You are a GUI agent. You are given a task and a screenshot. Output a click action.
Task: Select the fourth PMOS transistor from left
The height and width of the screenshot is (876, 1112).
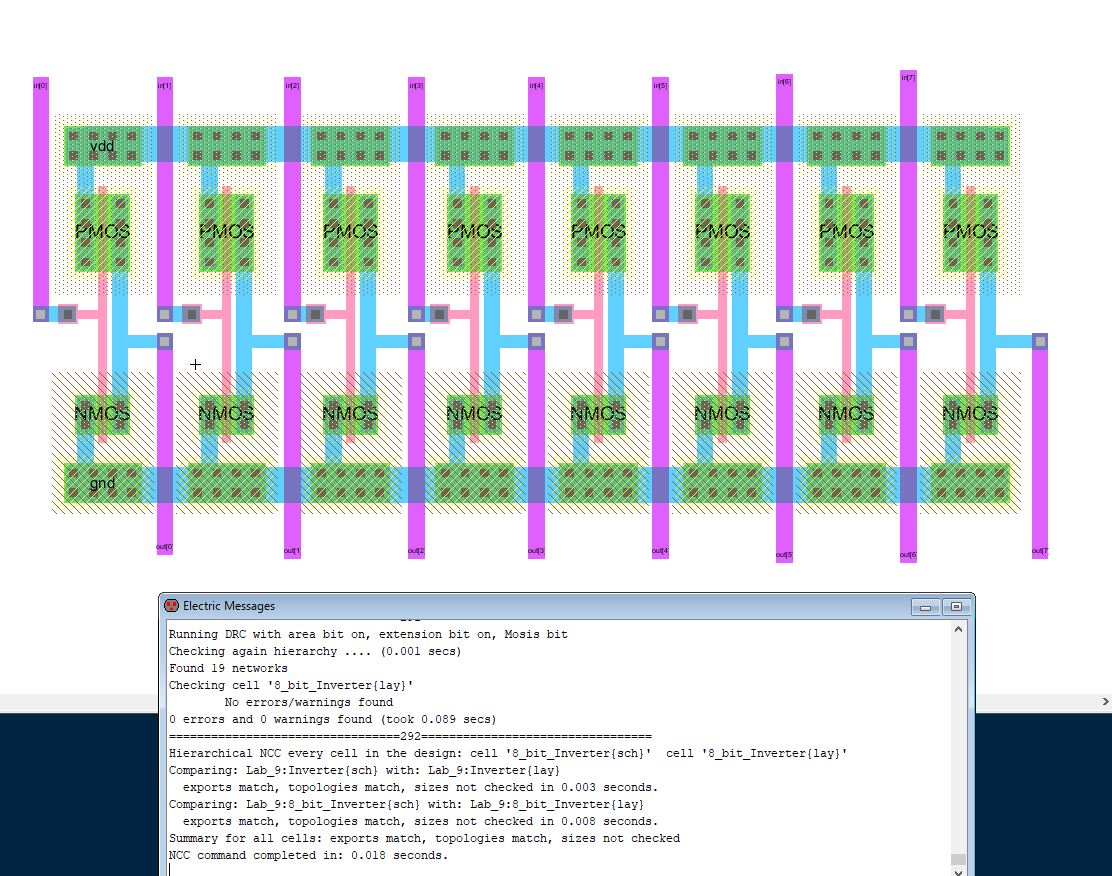[x=474, y=232]
